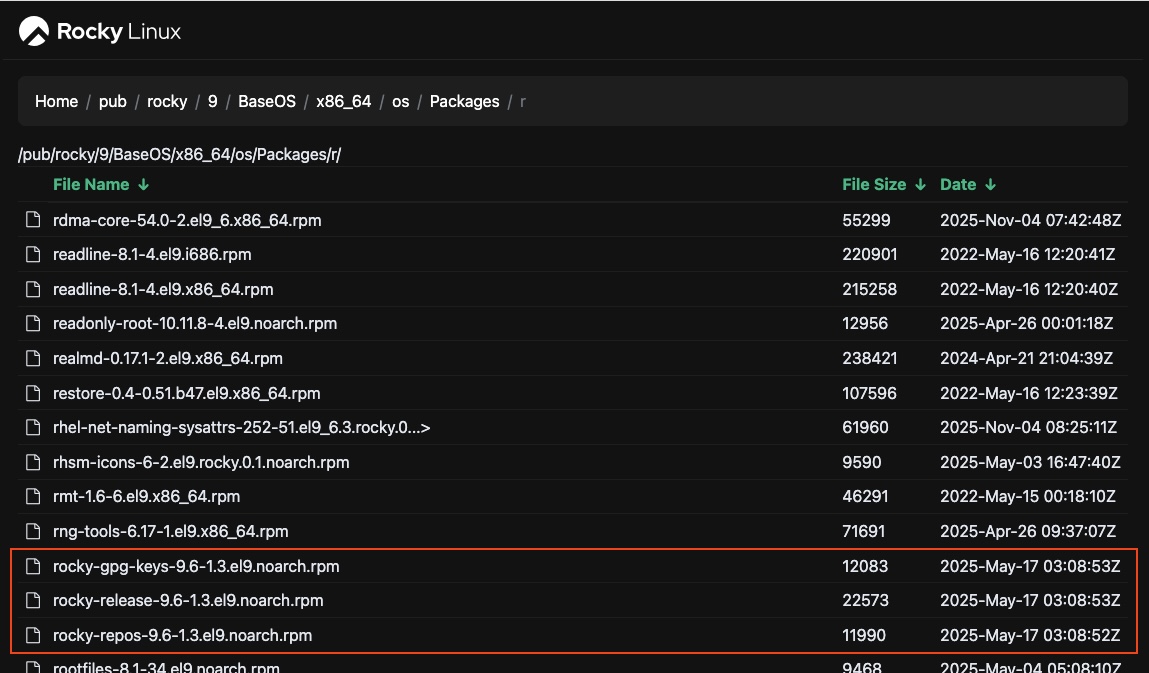Navigate to BaseOS breadcrumb item

tap(267, 102)
